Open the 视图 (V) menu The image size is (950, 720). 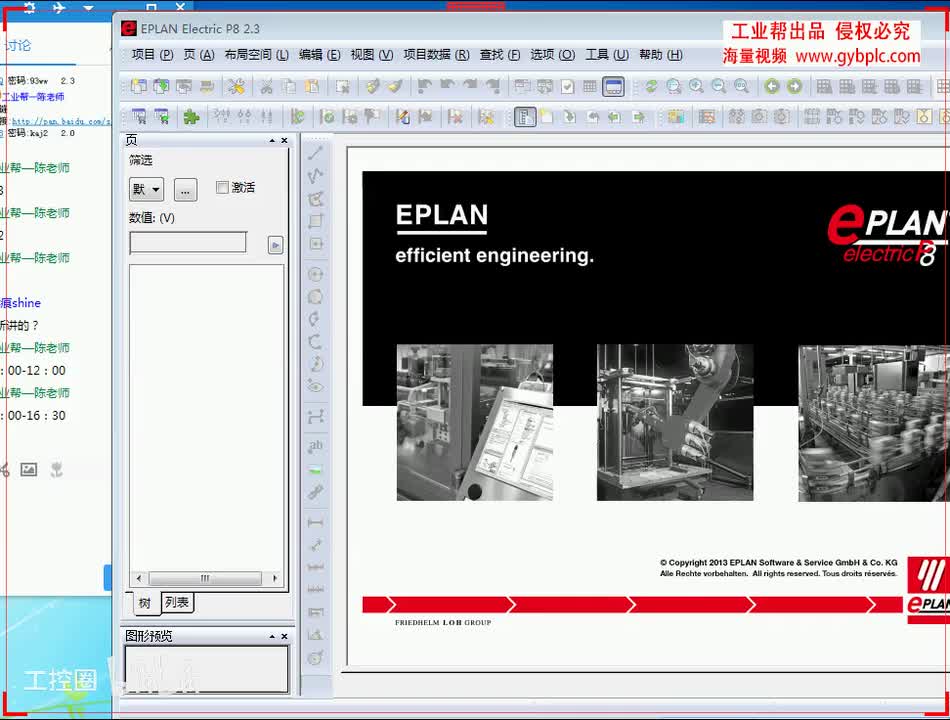[371, 55]
